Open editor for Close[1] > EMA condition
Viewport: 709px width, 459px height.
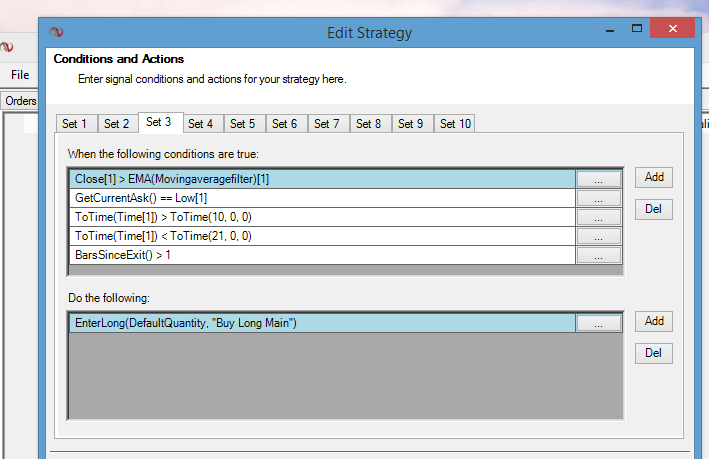point(598,180)
